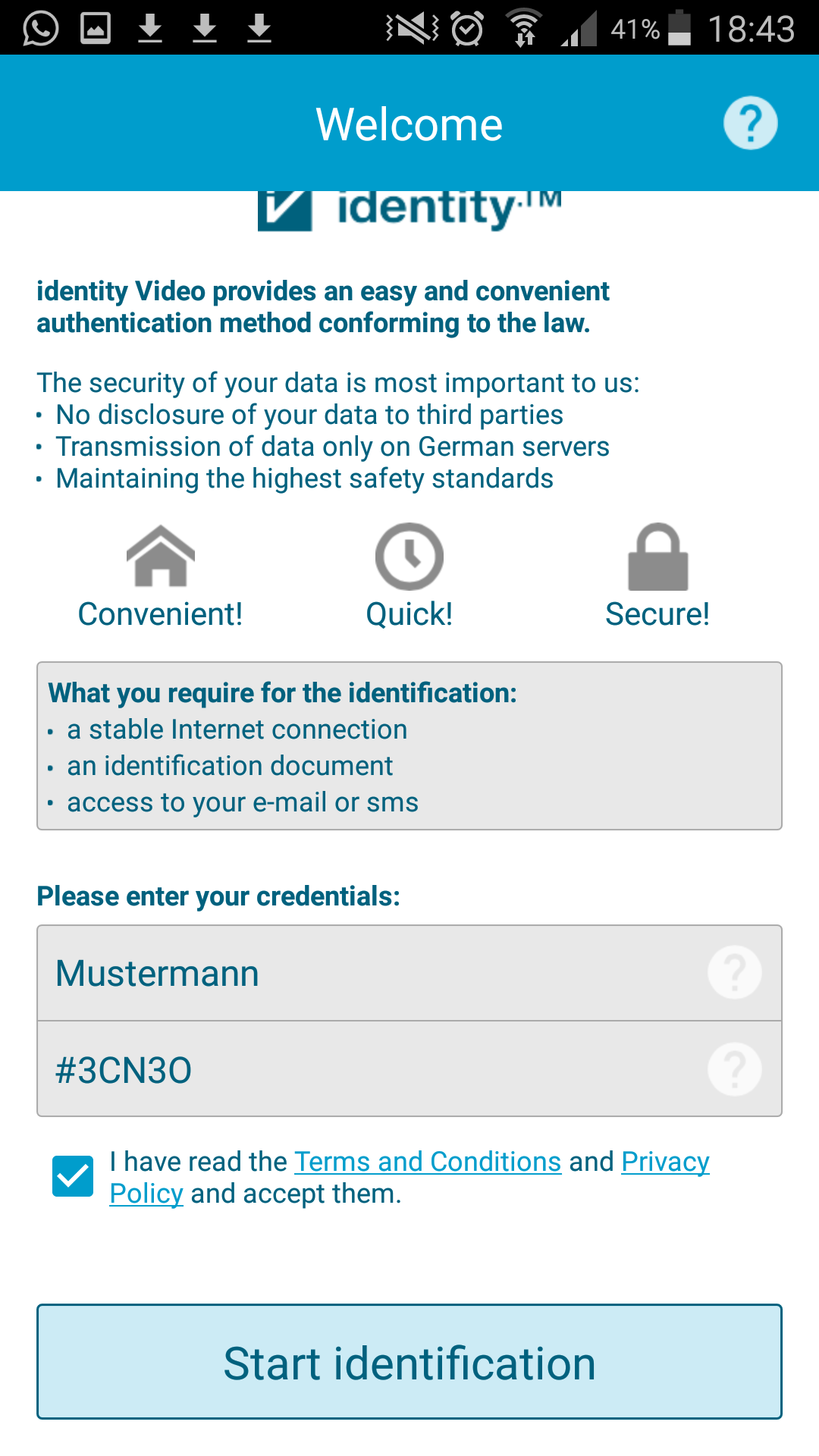819x1456 pixels.
Task: Tap the image notification icon in status bar
Action: point(96,29)
